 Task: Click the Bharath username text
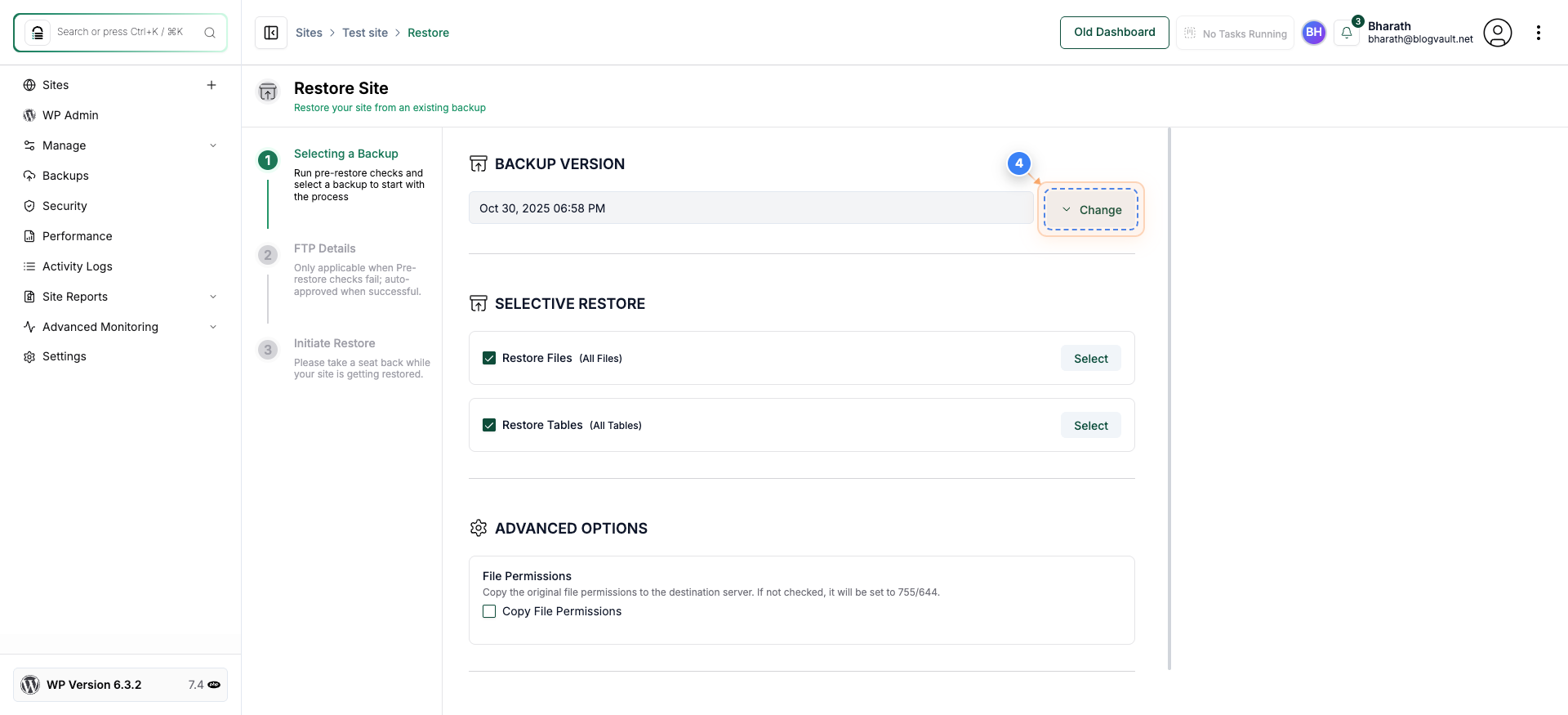[1389, 26]
